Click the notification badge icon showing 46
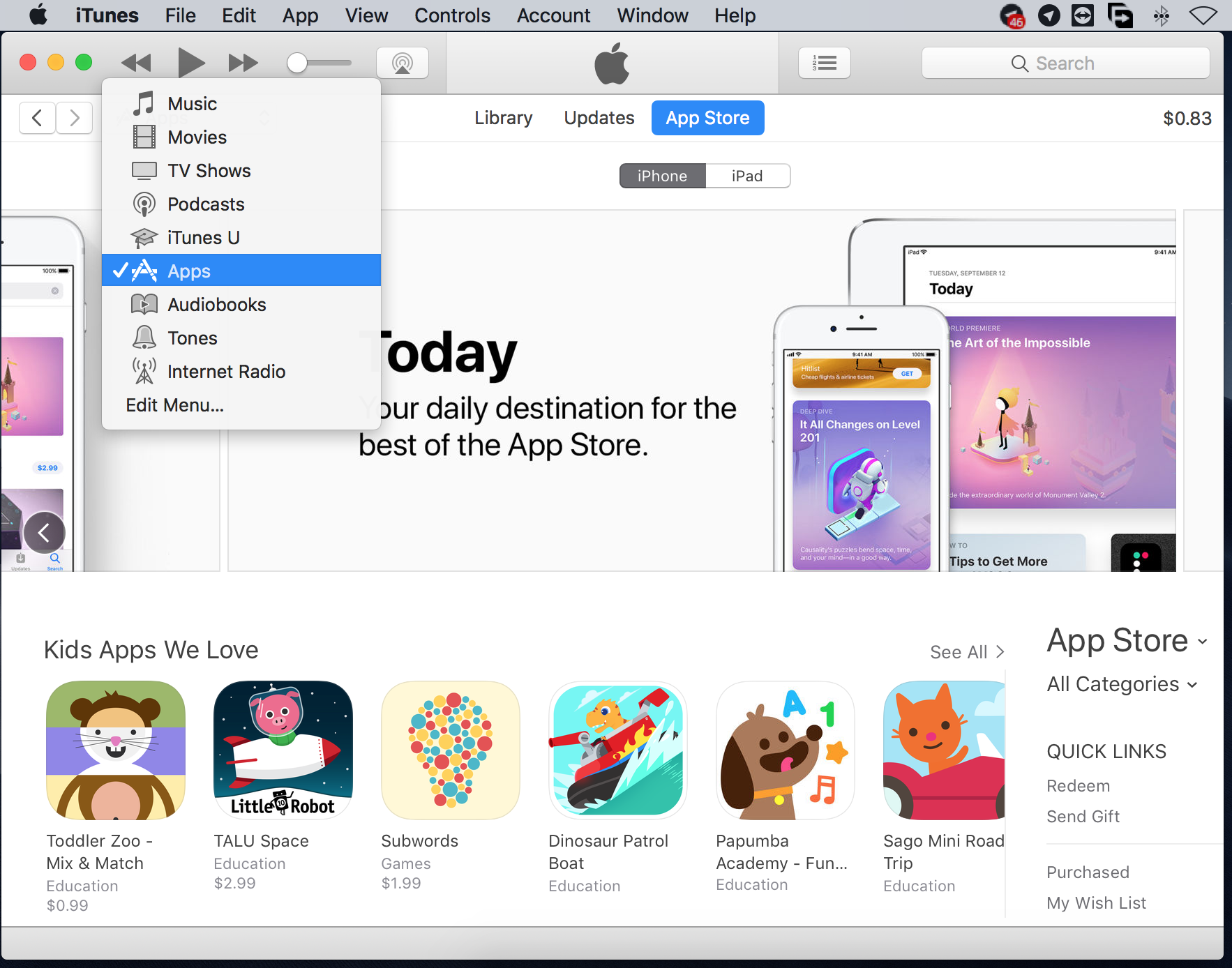Screen dimensions: 1232x968 (1012, 15)
